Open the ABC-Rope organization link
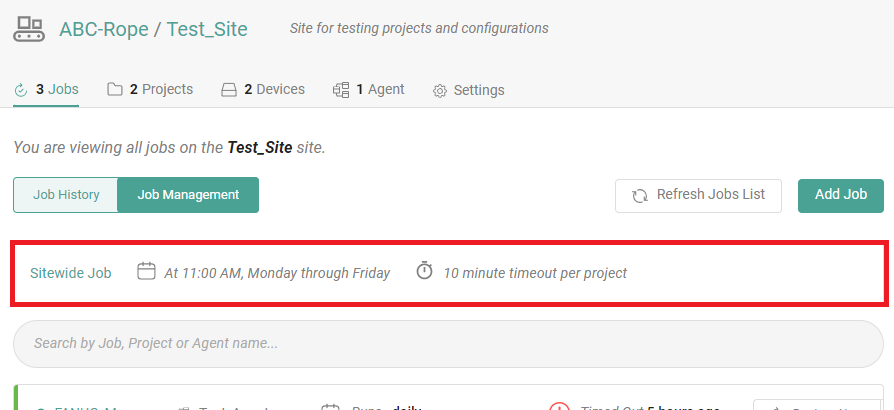894x410 pixels. [101, 29]
